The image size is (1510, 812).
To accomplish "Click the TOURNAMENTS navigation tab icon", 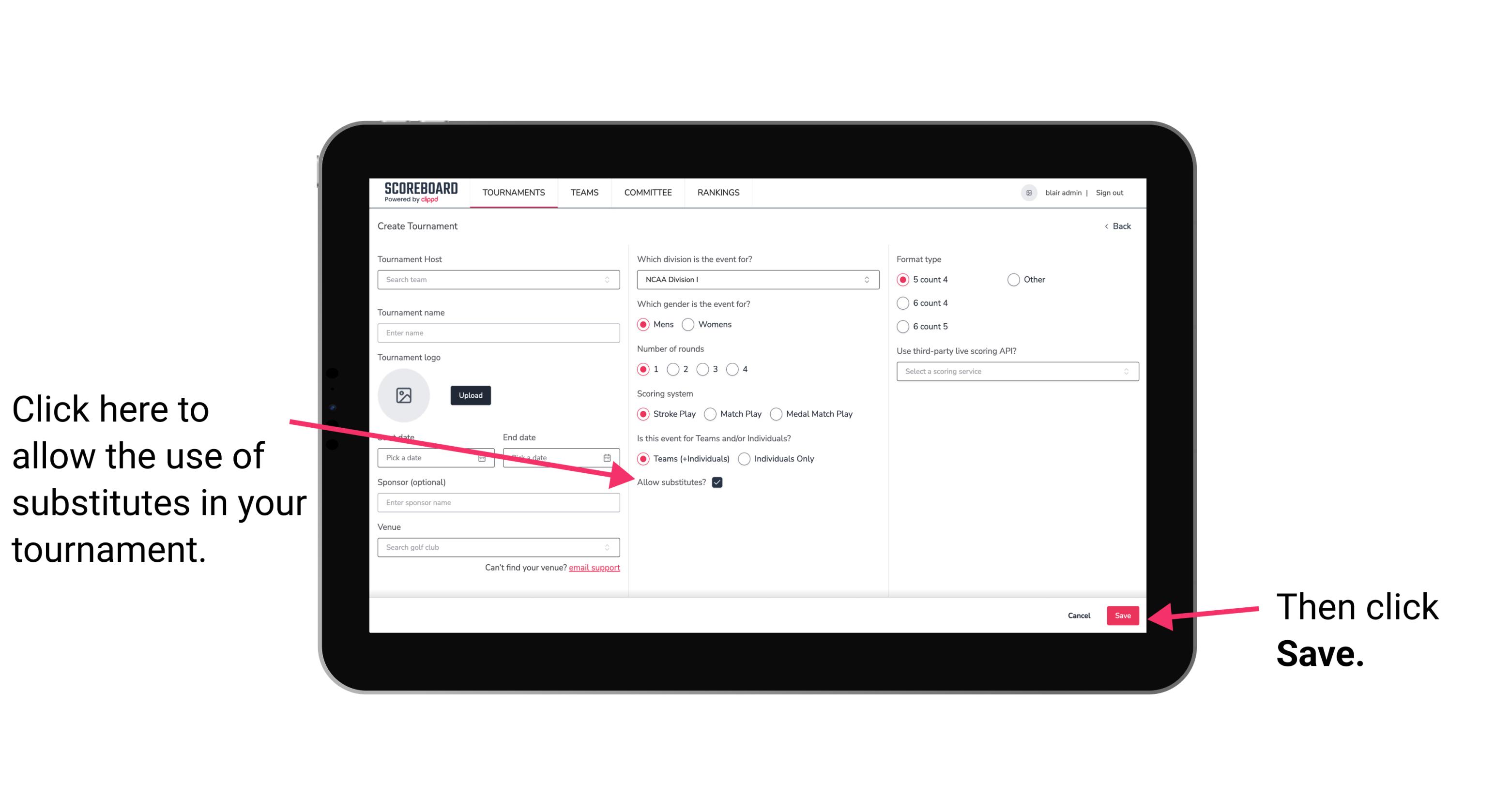I will tap(514, 193).
